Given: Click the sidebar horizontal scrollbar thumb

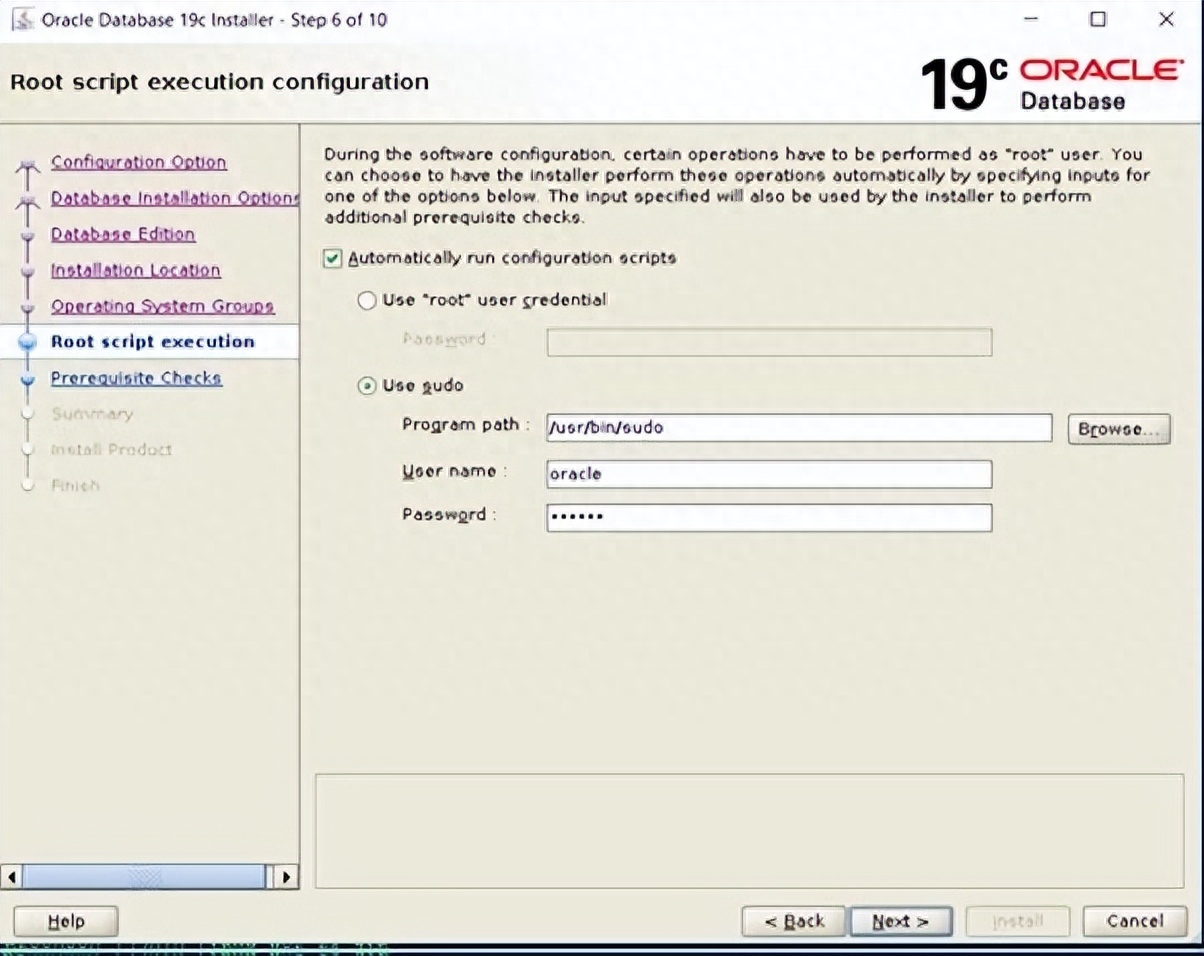Looking at the screenshot, I should click(145, 877).
